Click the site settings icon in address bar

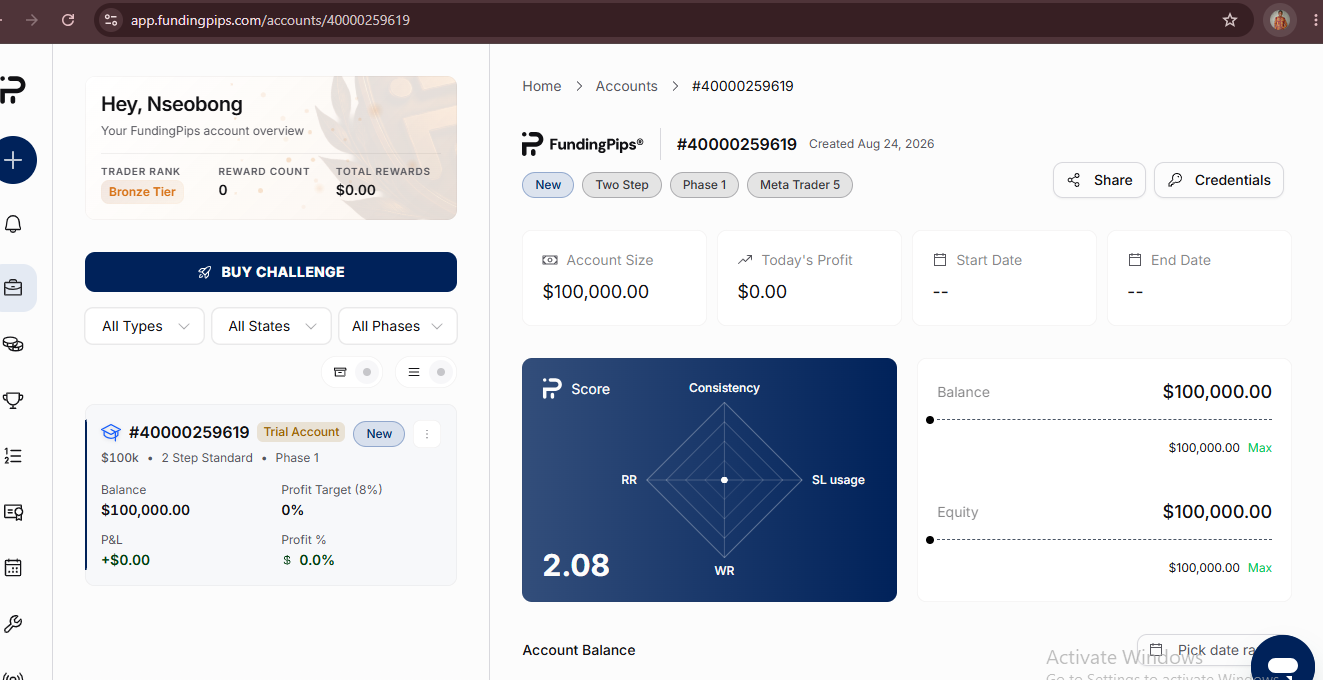click(x=111, y=20)
